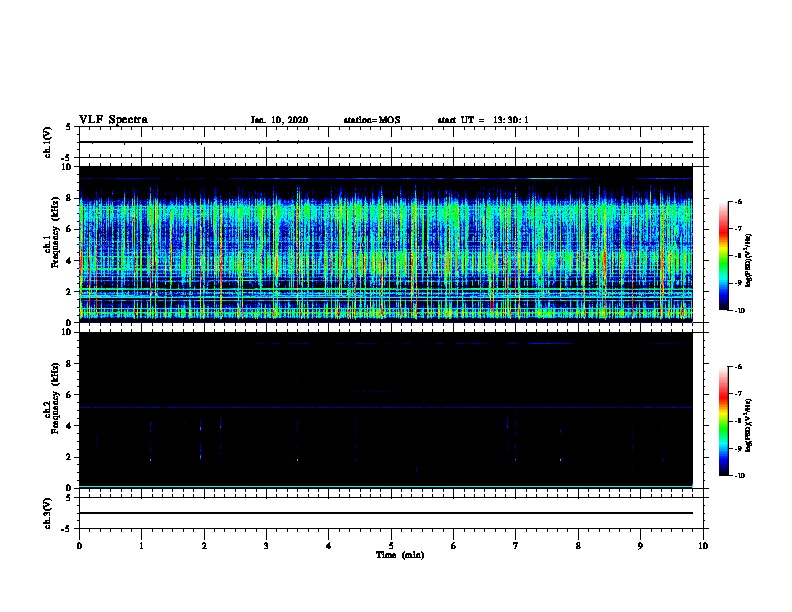
Task: Click the "-6" label on ch.2 color bar
Action: click(738, 367)
